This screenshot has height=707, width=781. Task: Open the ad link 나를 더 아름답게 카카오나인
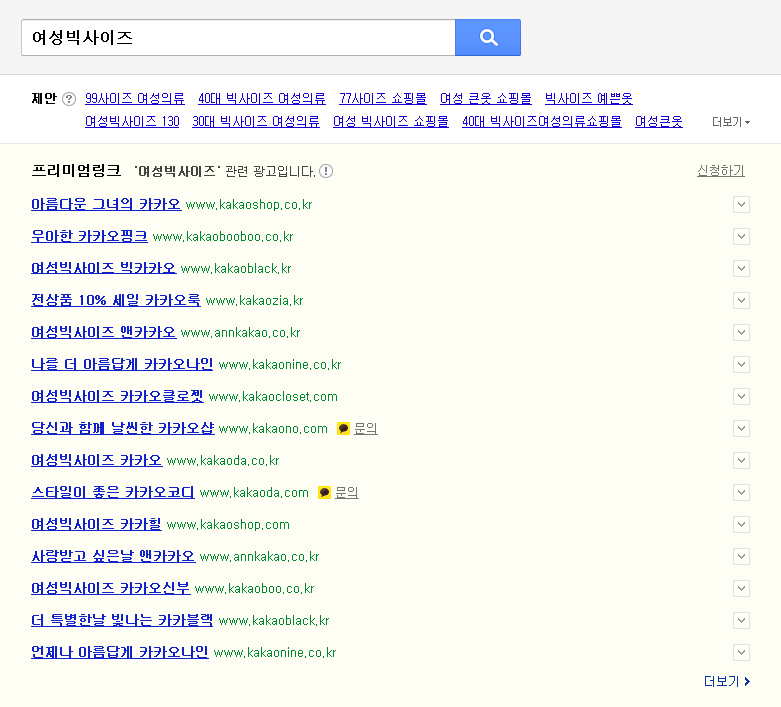[122, 364]
